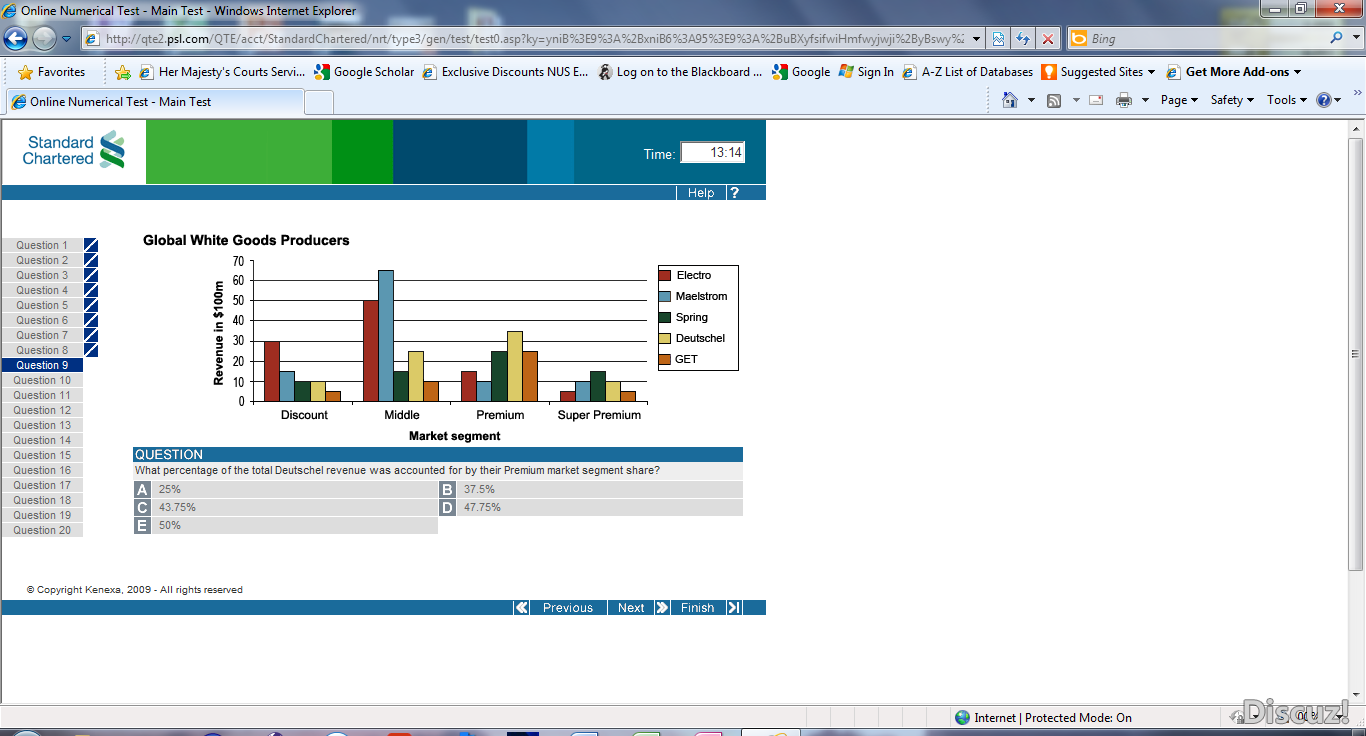Select answer option D 47.75%

591,508
